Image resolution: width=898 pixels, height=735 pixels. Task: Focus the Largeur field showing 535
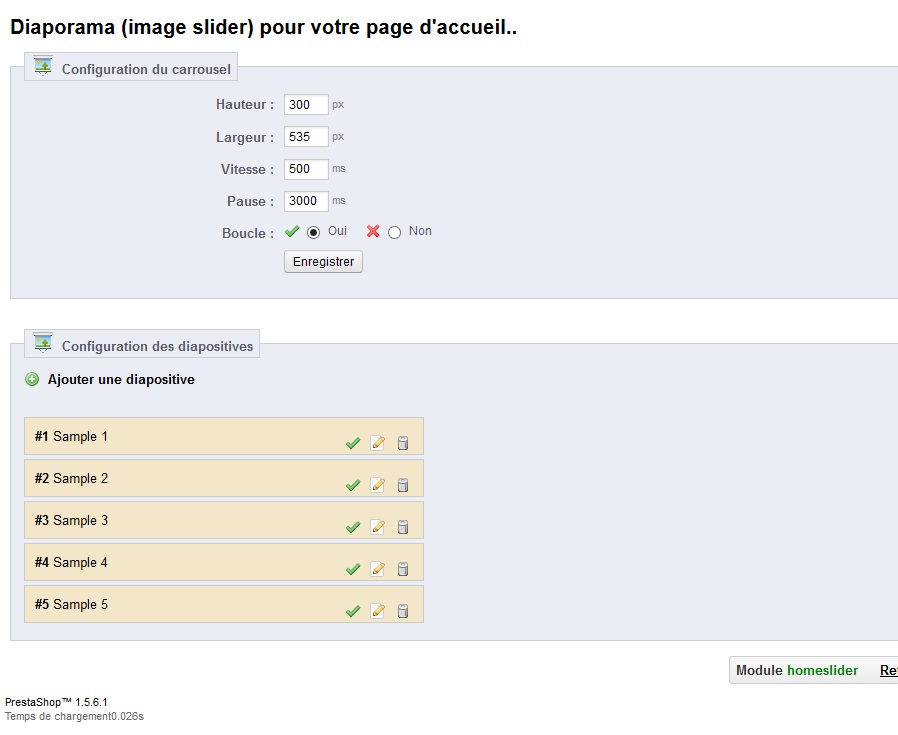click(306, 137)
